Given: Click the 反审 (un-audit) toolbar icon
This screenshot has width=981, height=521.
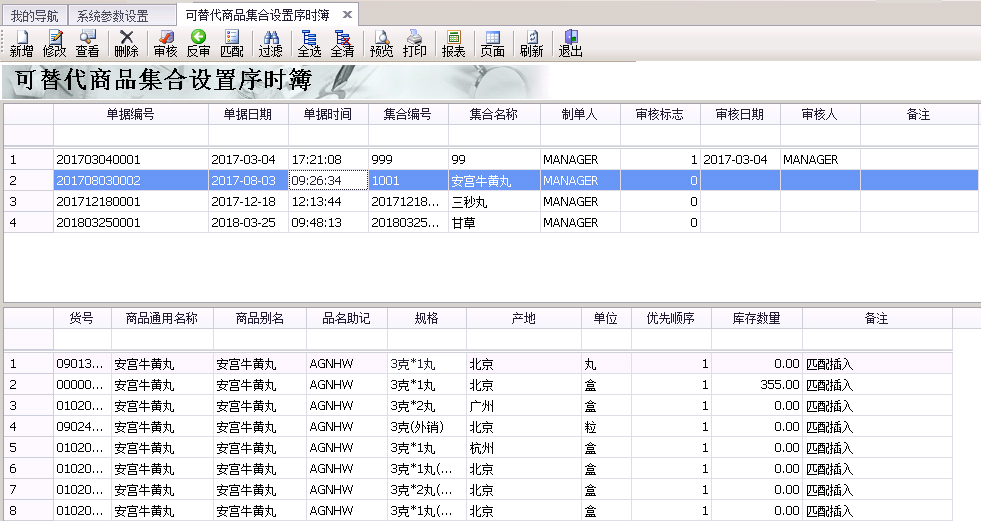Looking at the screenshot, I should [198, 44].
